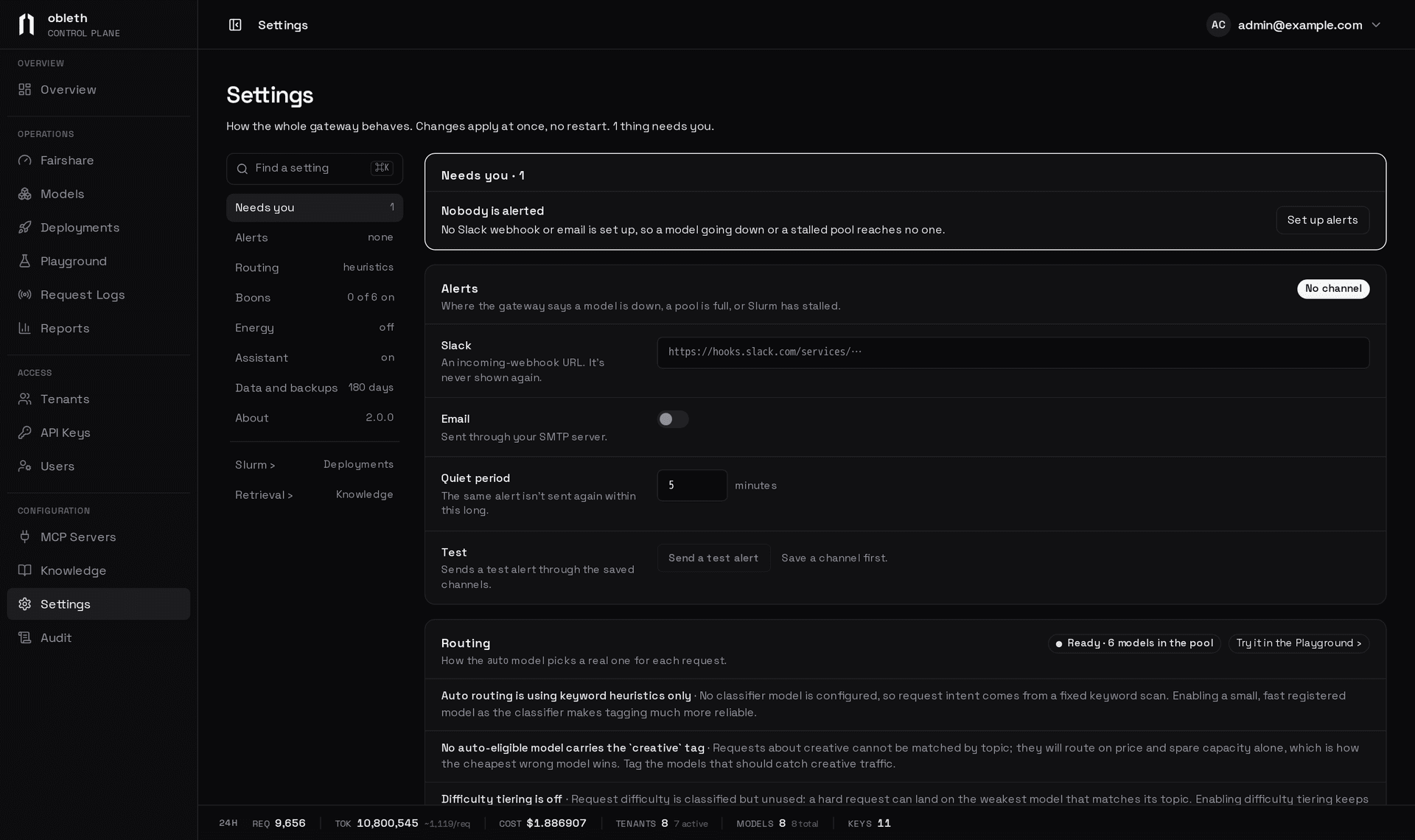
Task: Click the Knowledge book icon
Action: click(x=25, y=570)
